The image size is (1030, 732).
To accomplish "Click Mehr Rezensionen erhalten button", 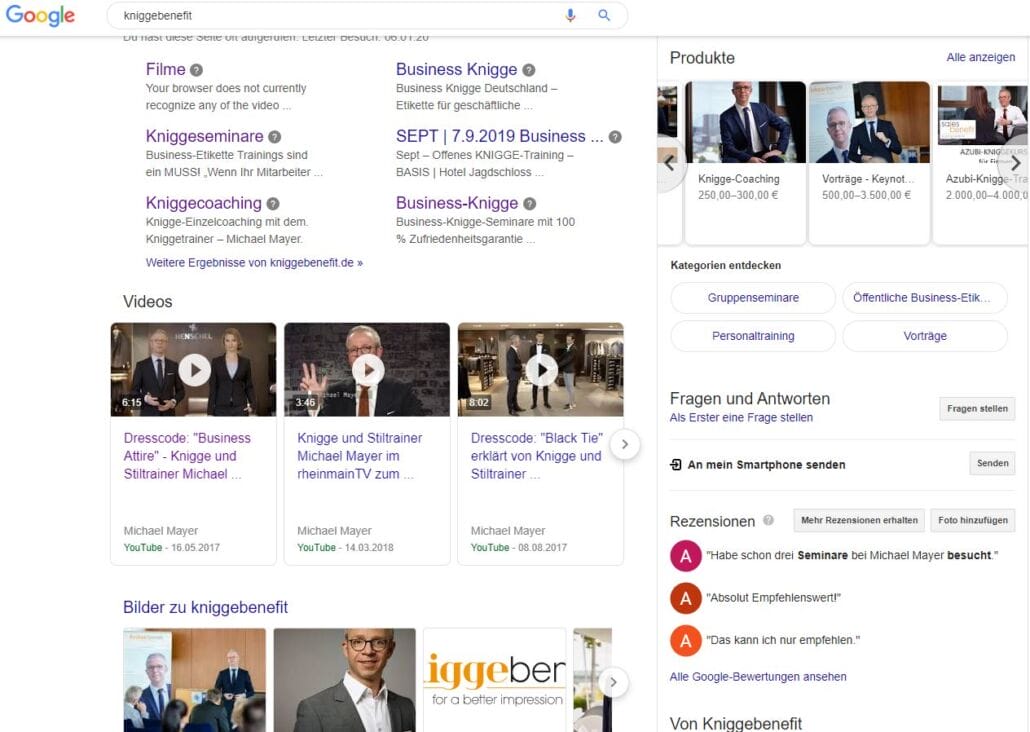I will click(x=859, y=520).
